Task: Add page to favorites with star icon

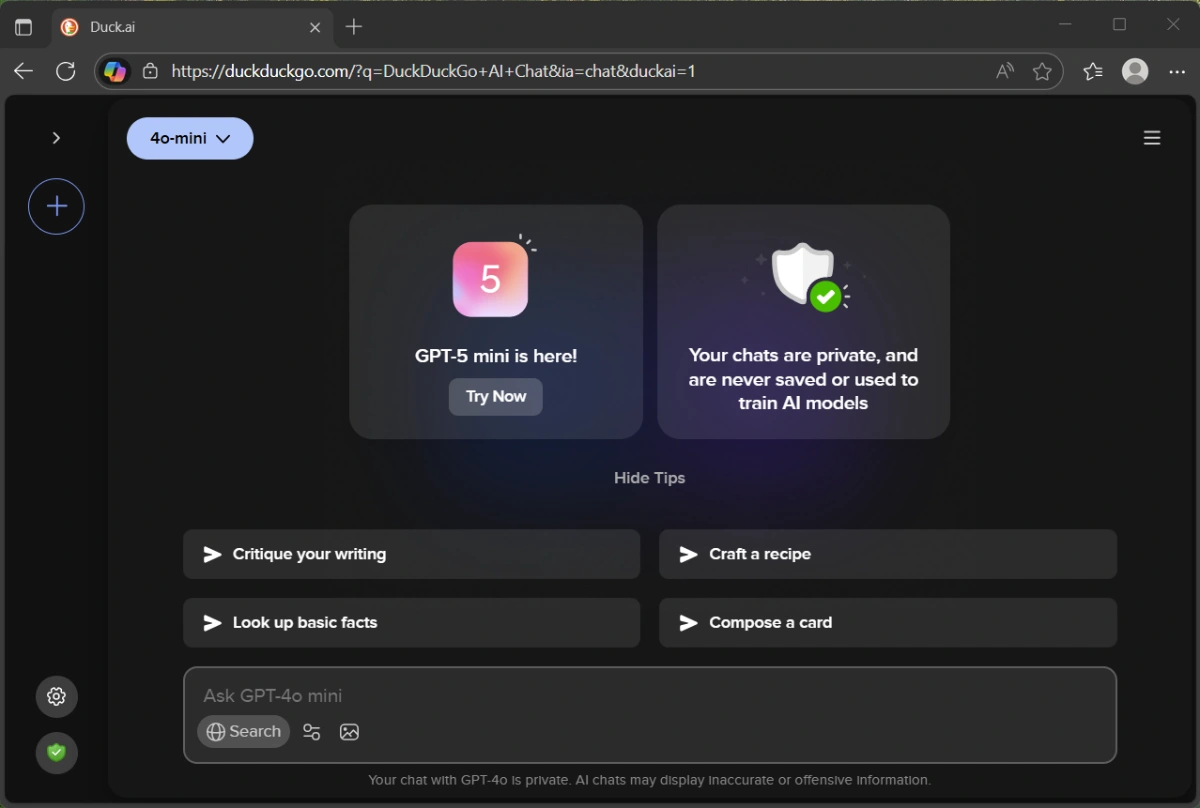Action: [1042, 71]
